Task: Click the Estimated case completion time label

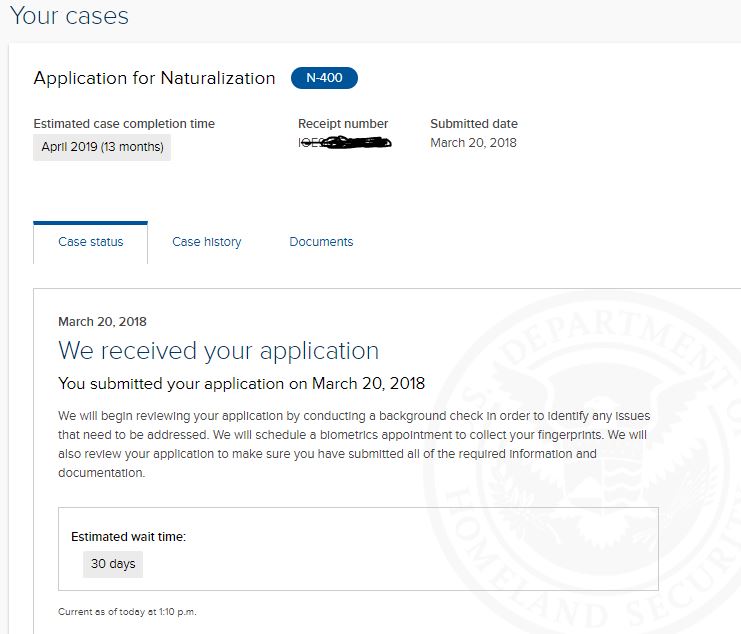Action: [x=124, y=124]
